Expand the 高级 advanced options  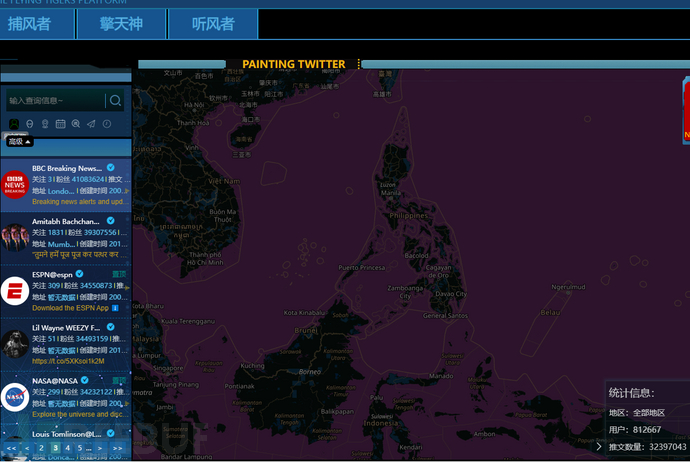[x=19, y=142]
